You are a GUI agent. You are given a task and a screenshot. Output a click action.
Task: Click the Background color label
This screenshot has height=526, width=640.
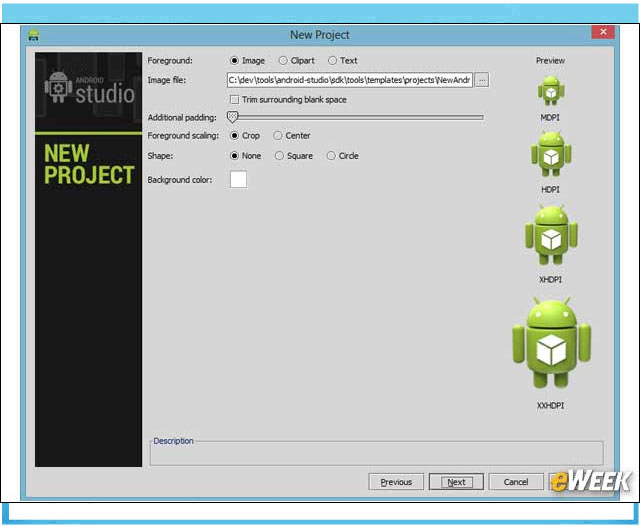point(180,180)
